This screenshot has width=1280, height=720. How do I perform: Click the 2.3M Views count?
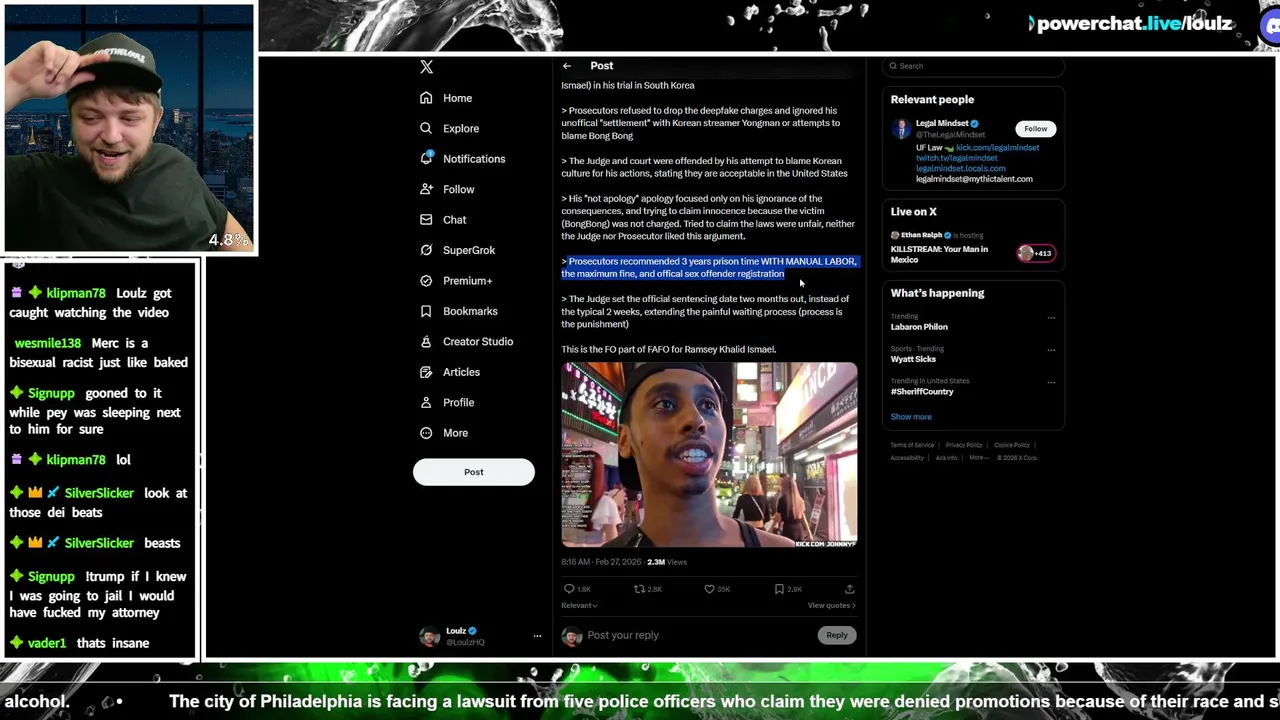tap(667, 562)
